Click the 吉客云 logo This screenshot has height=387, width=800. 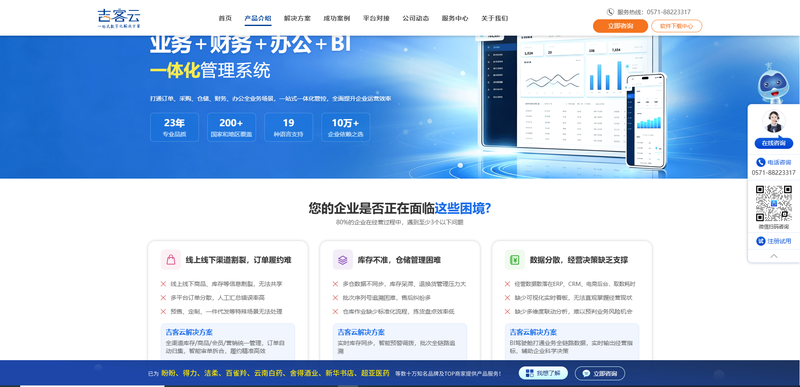point(119,18)
